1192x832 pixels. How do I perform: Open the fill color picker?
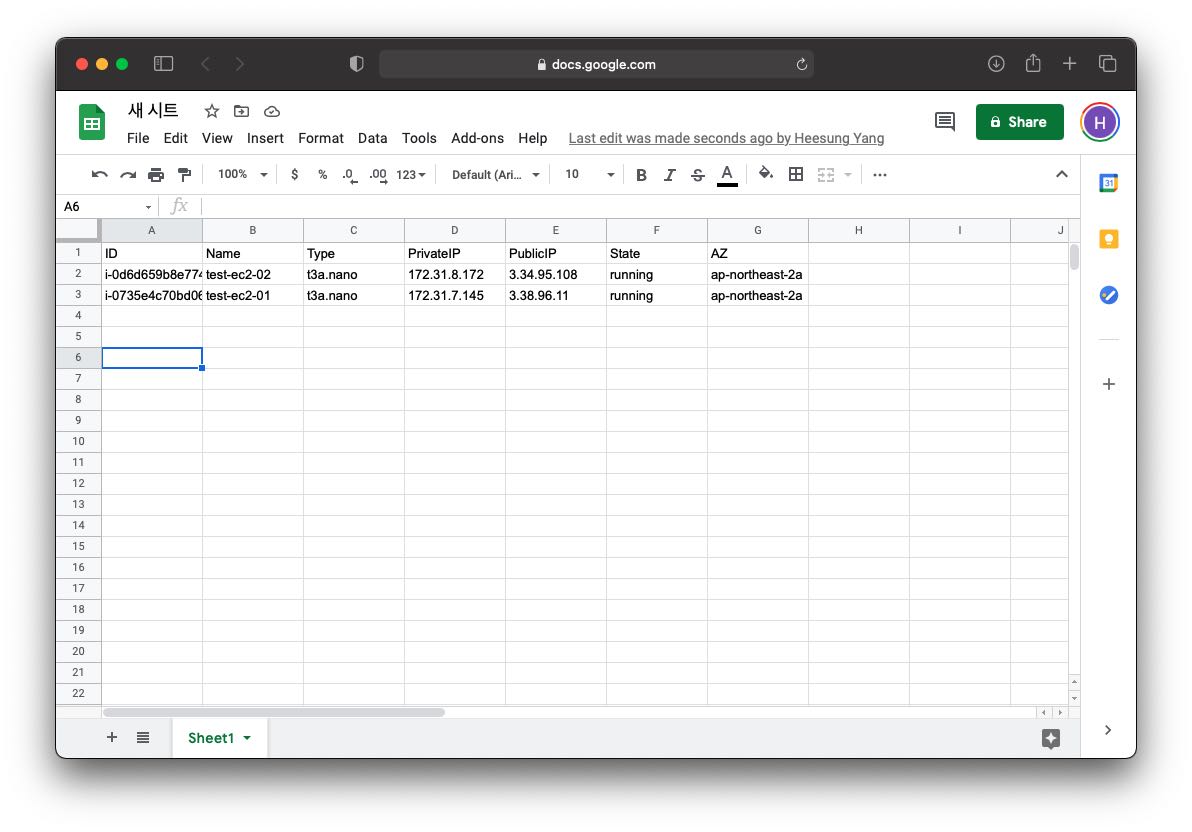[x=766, y=174]
